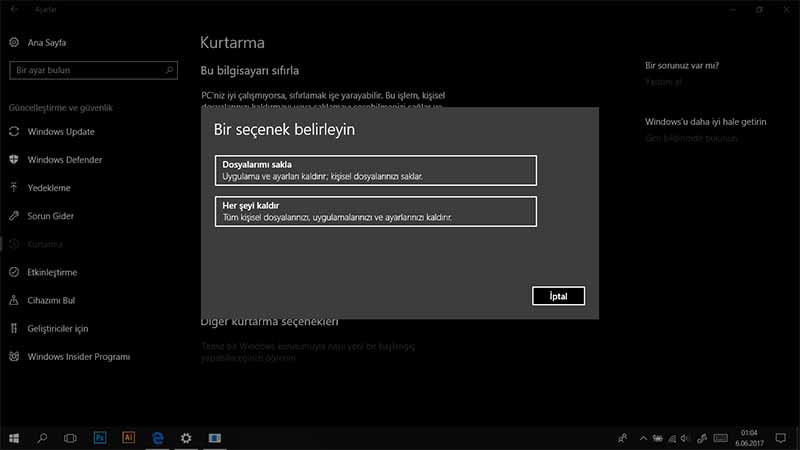Image resolution: width=800 pixels, height=450 pixels.
Task: Select the "Her şeyi kaldır" option
Action: (x=375, y=211)
